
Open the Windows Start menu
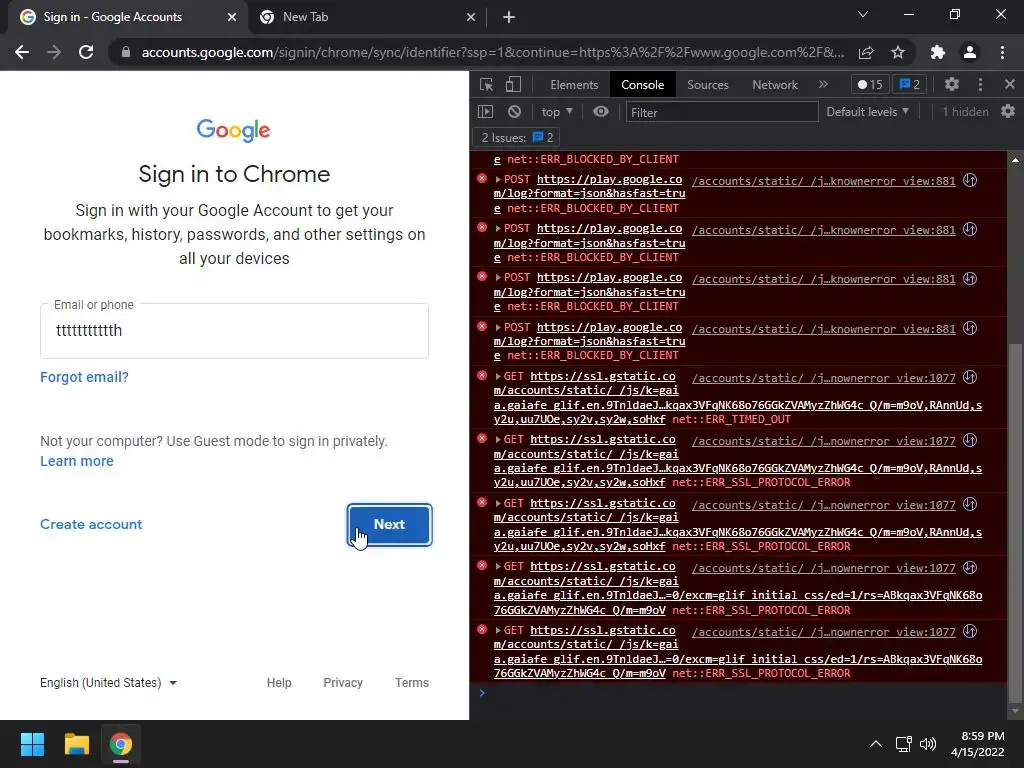[32, 744]
